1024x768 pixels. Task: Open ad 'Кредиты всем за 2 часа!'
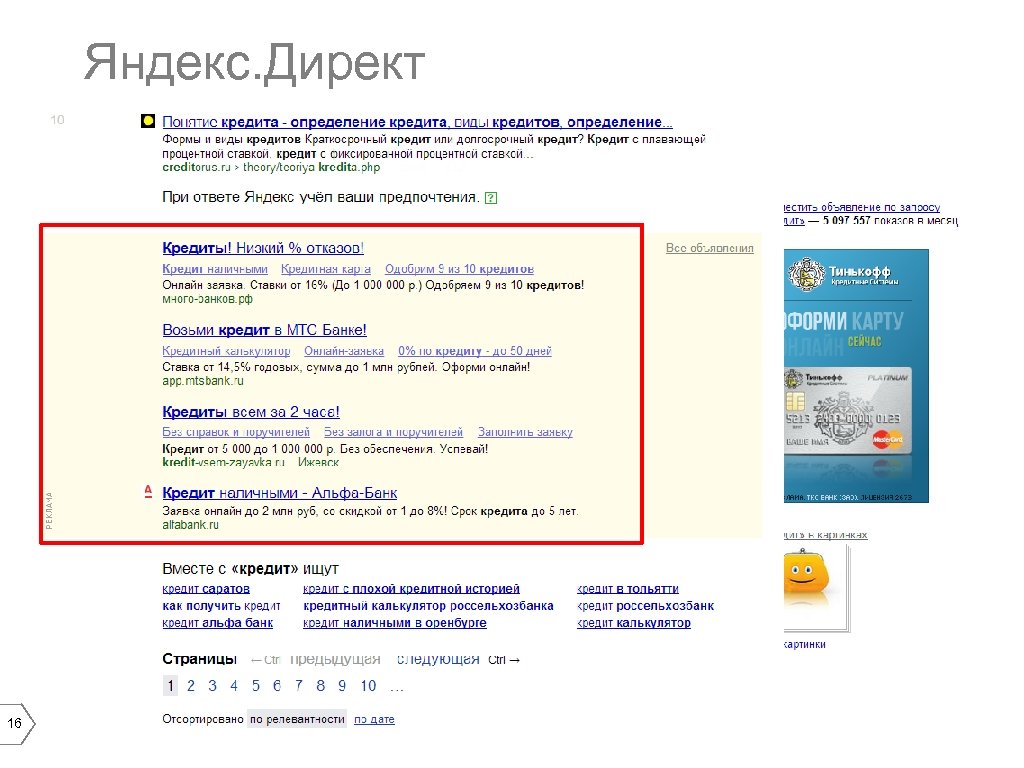coord(251,412)
